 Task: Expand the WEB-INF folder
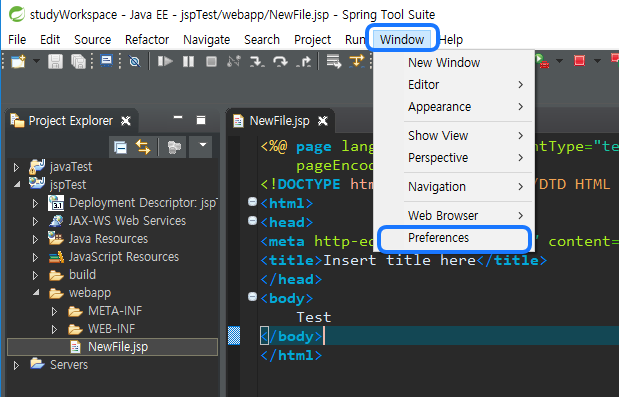click(x=54, y=330)
